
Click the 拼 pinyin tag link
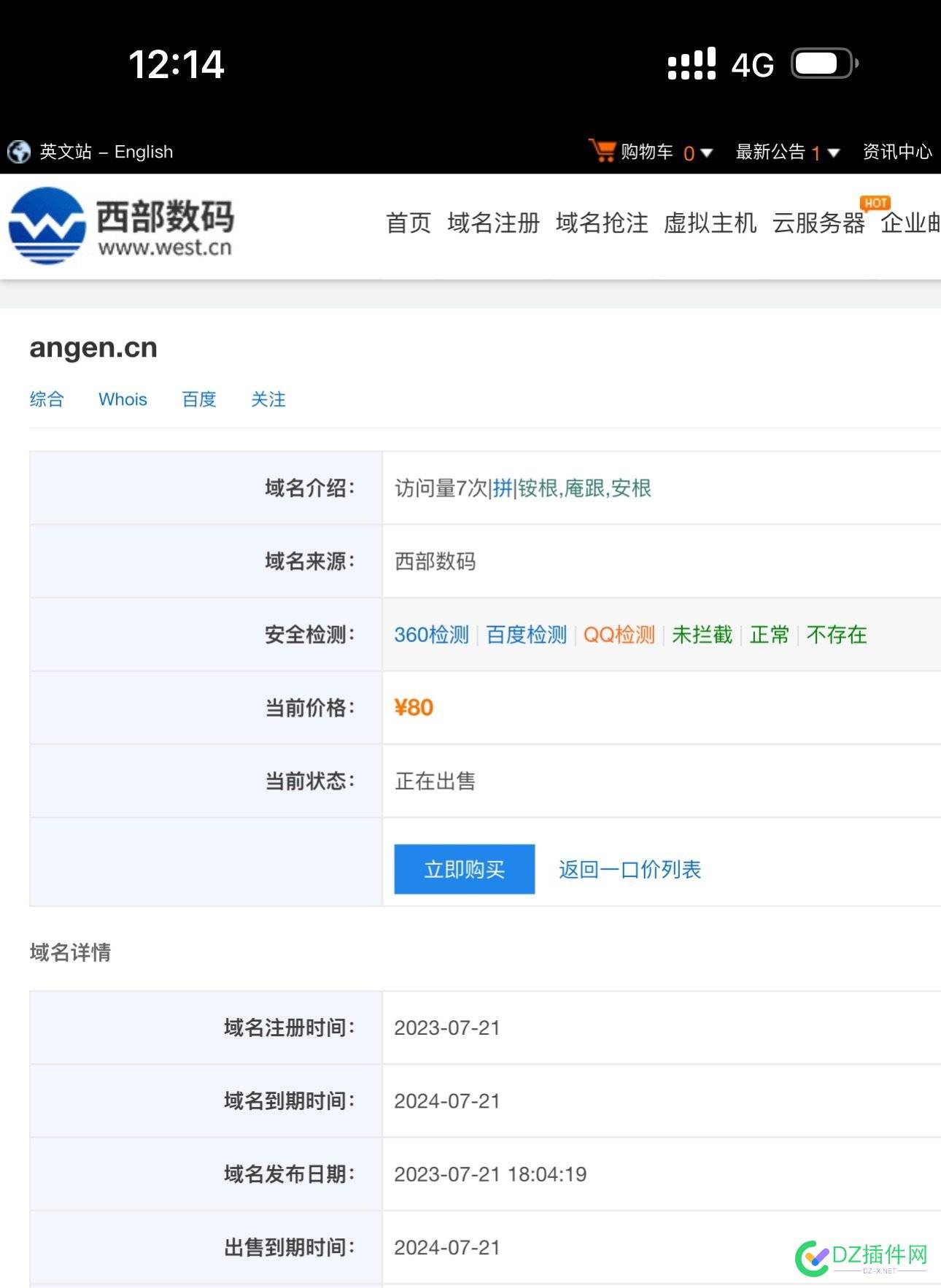[x=503, y=488]
